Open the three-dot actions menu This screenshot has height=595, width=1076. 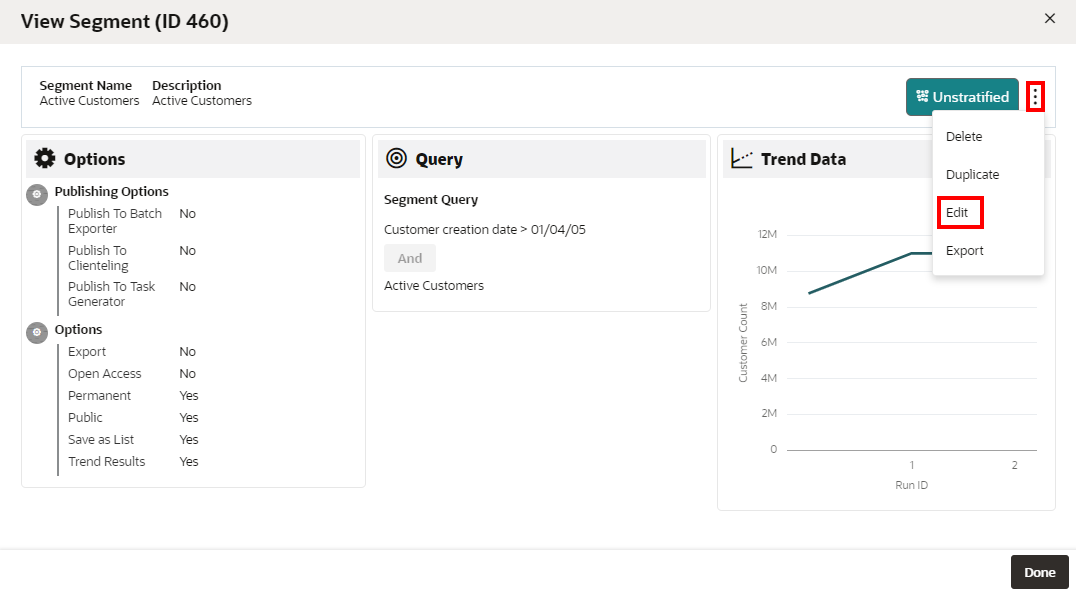click(x=1036, y=97)
